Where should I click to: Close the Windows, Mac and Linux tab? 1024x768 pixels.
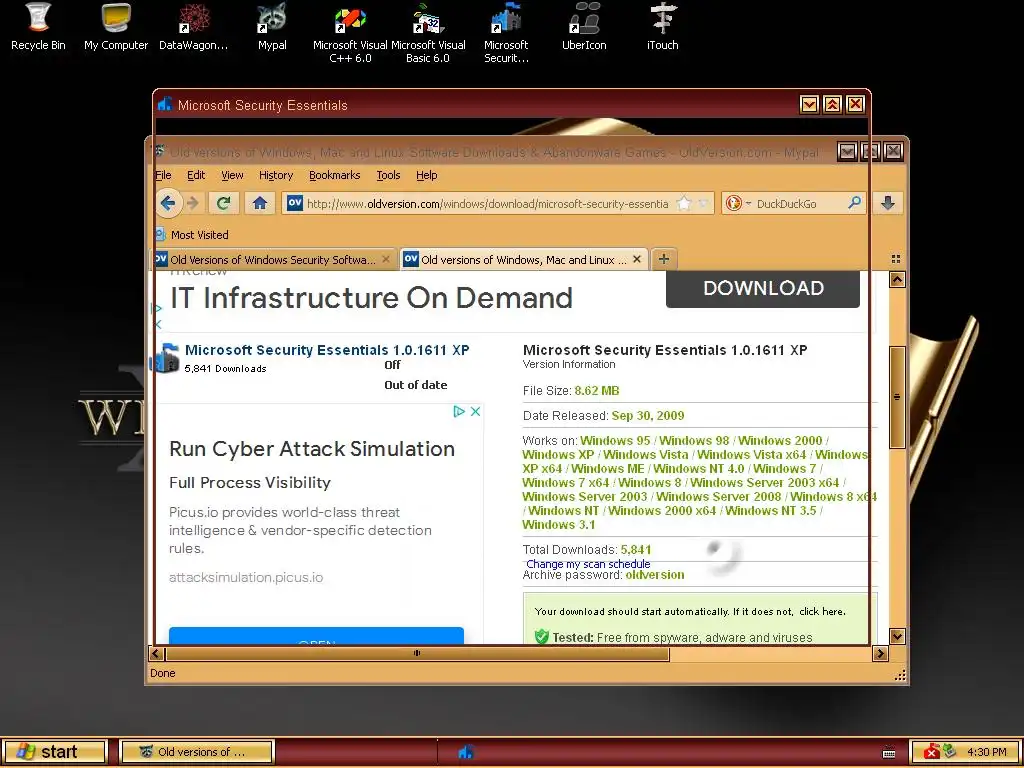(x=637, y=259)
